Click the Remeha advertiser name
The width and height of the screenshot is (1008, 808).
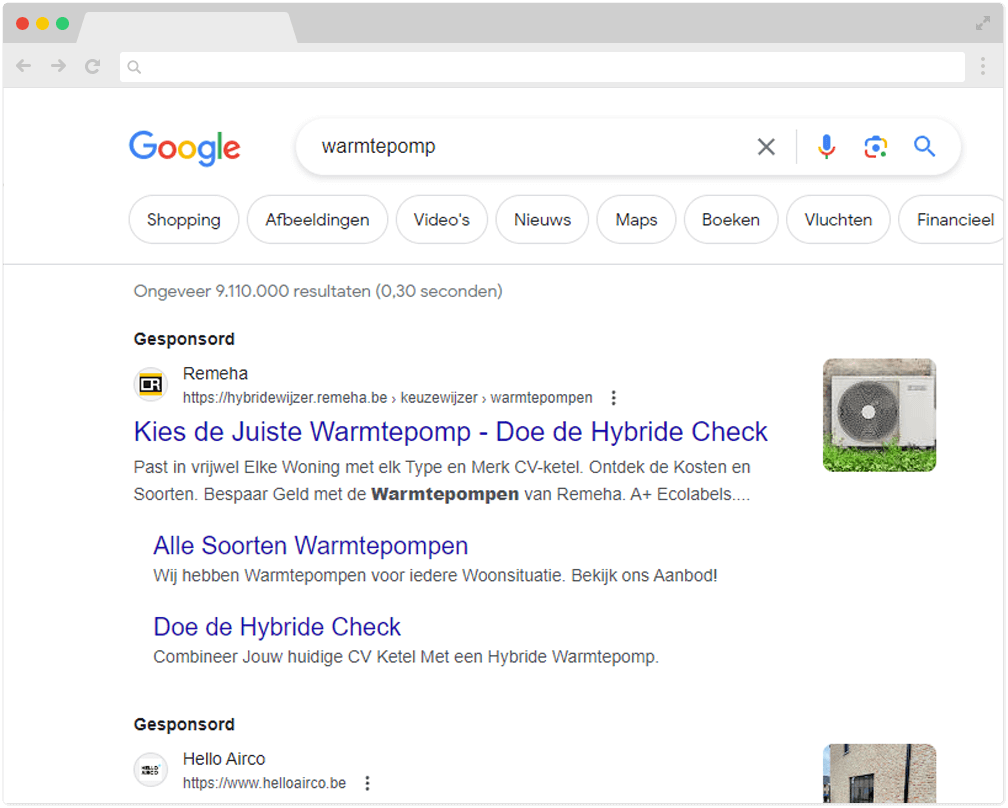click(x=215, y=373)
